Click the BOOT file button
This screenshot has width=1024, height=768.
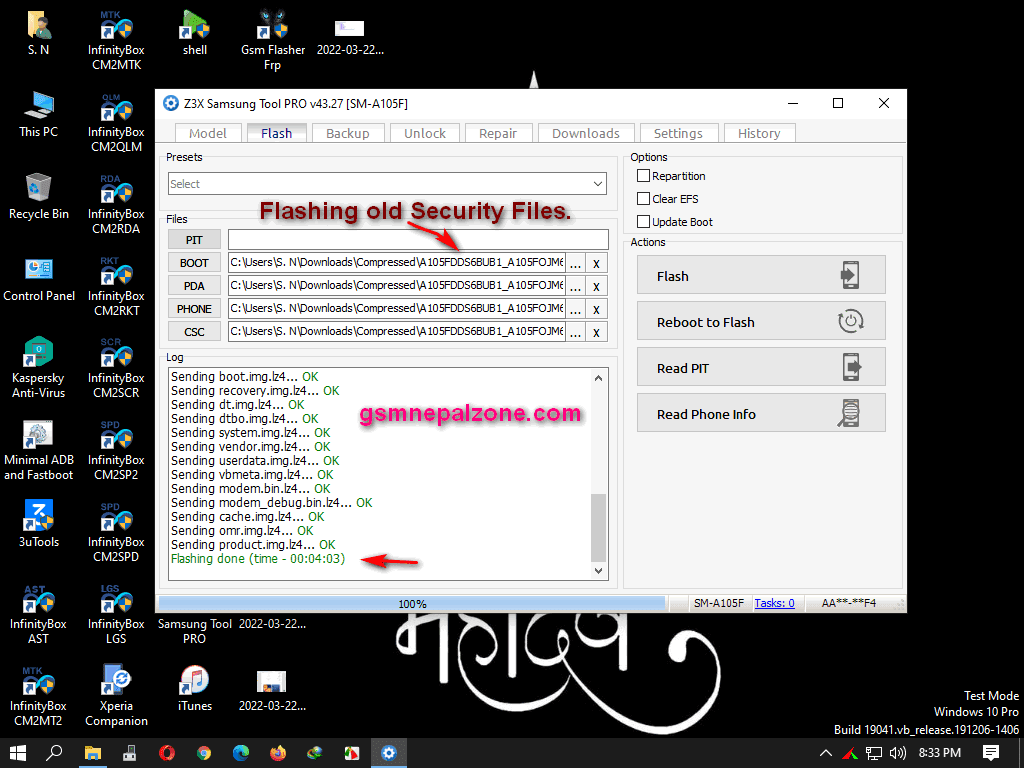[x=194, y=263]
